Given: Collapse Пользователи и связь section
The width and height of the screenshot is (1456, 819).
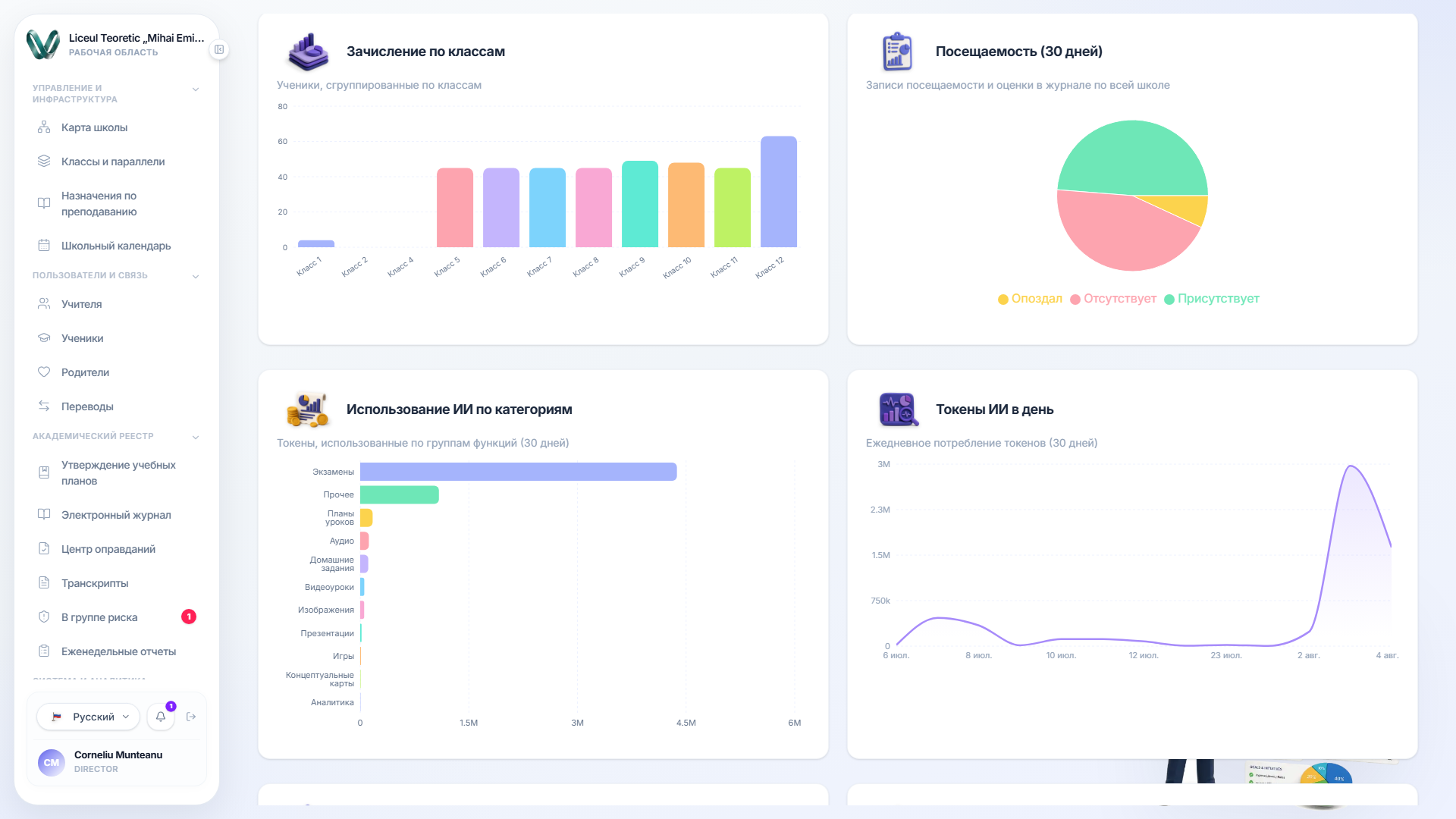Looking at the screenshot, I should tap(196, 277).
